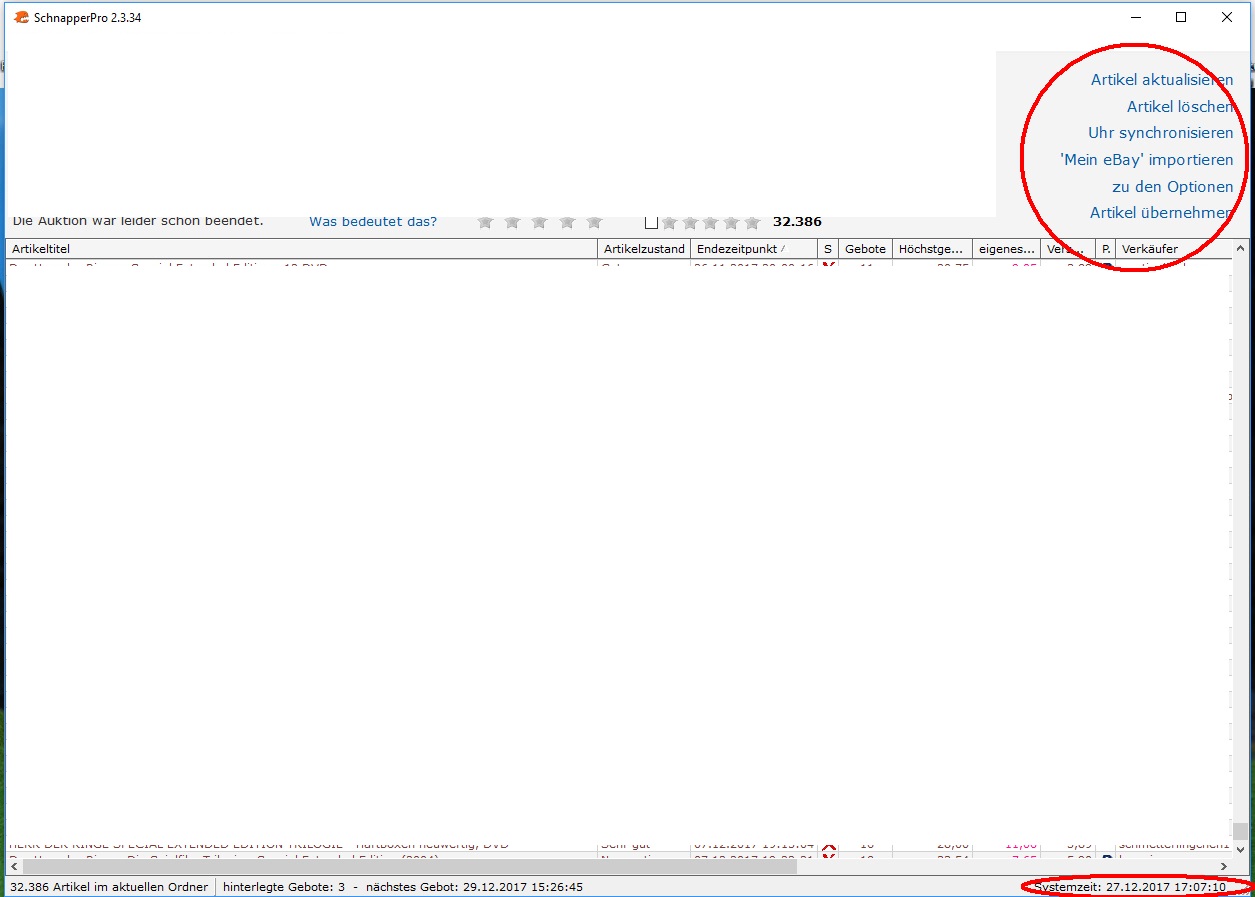This screenshot has width=1255, height=897.
Task: Click the first gray rating star
Action: tap(486, 222)
